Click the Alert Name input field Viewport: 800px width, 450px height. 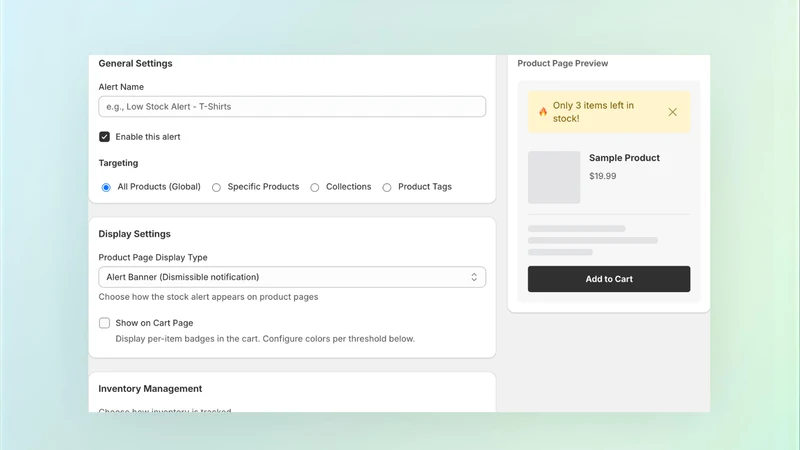coord(292,107)
